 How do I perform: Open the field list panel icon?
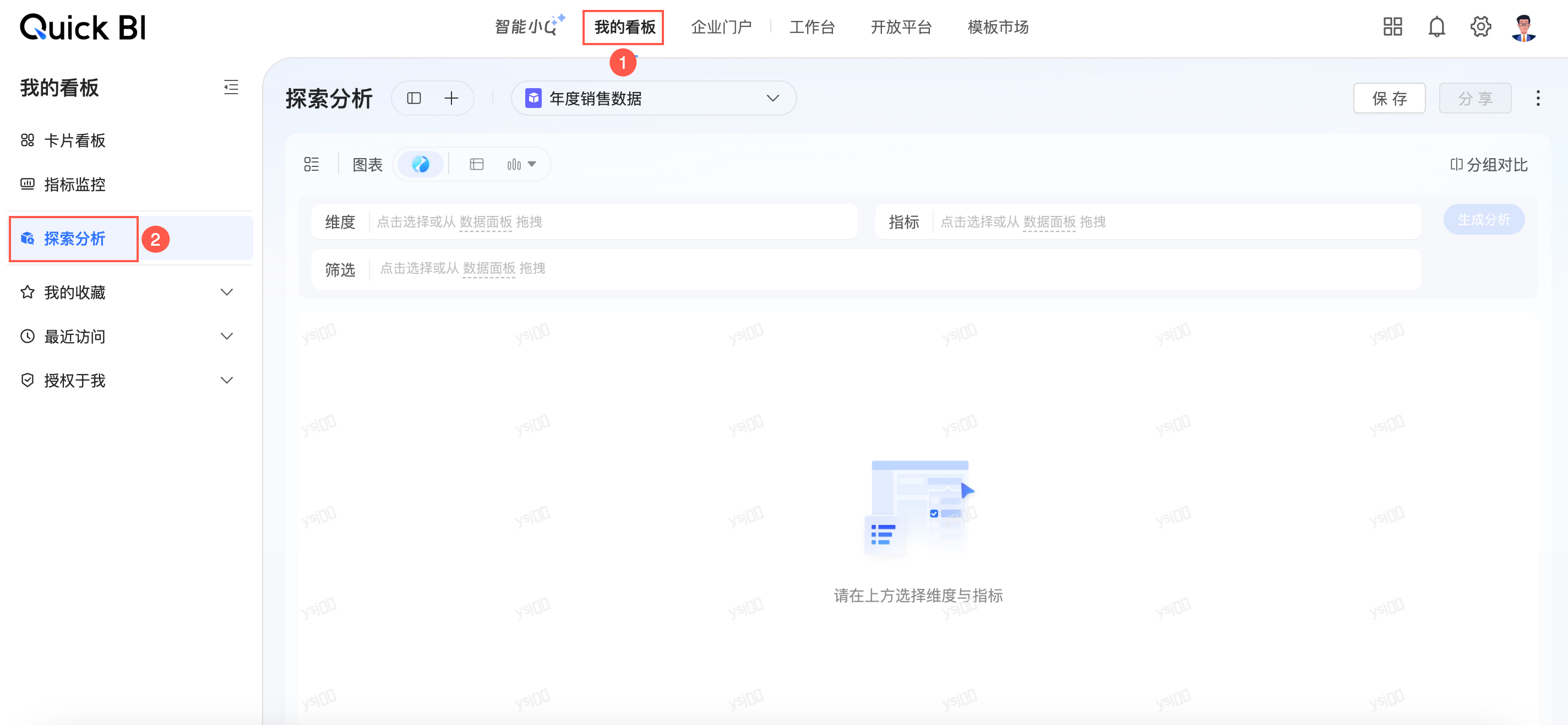[x=311, y=164]
